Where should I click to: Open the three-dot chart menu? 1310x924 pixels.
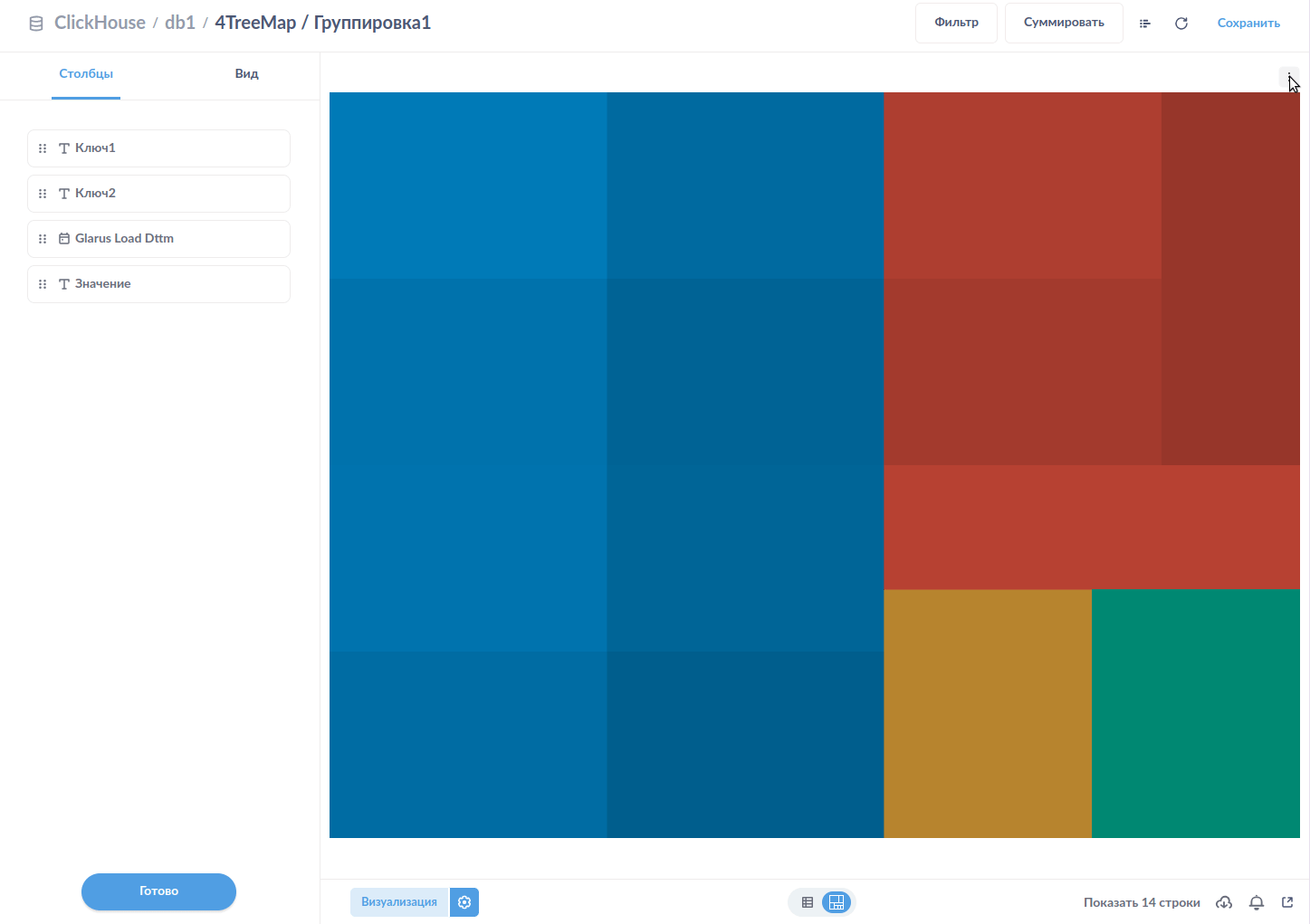pos(1289,78)
